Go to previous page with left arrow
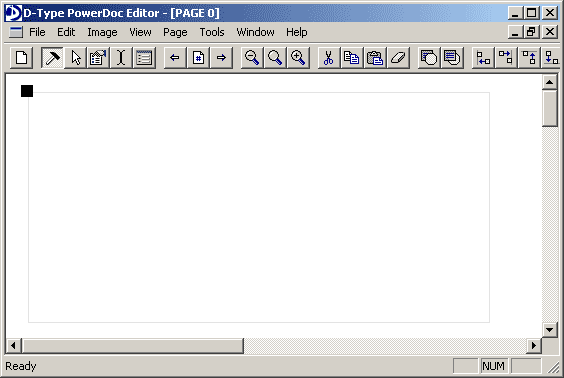The width and height of the screenshot is (564, 378). (x=175, y=58)
